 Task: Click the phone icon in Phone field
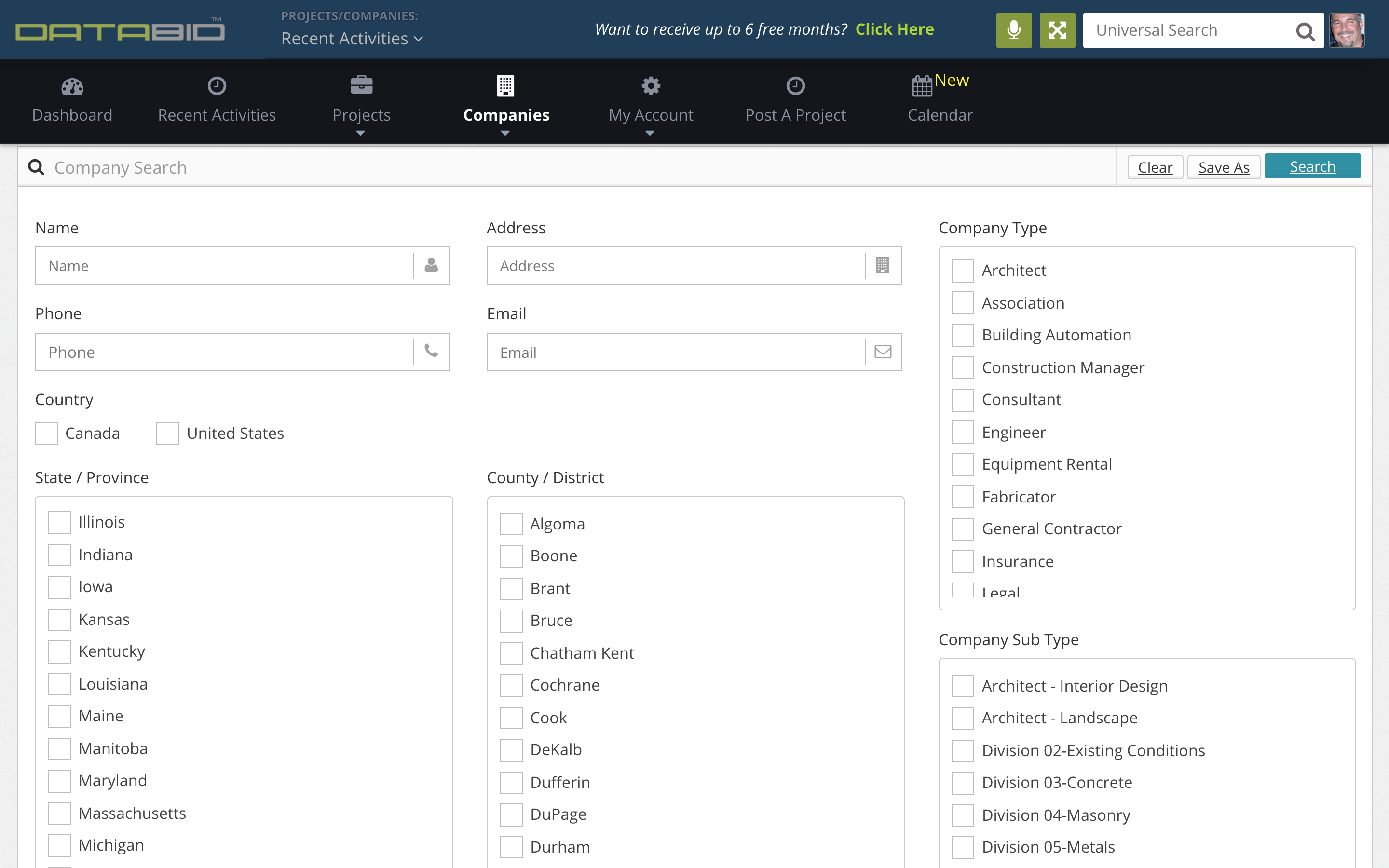(x=431, y=350)
